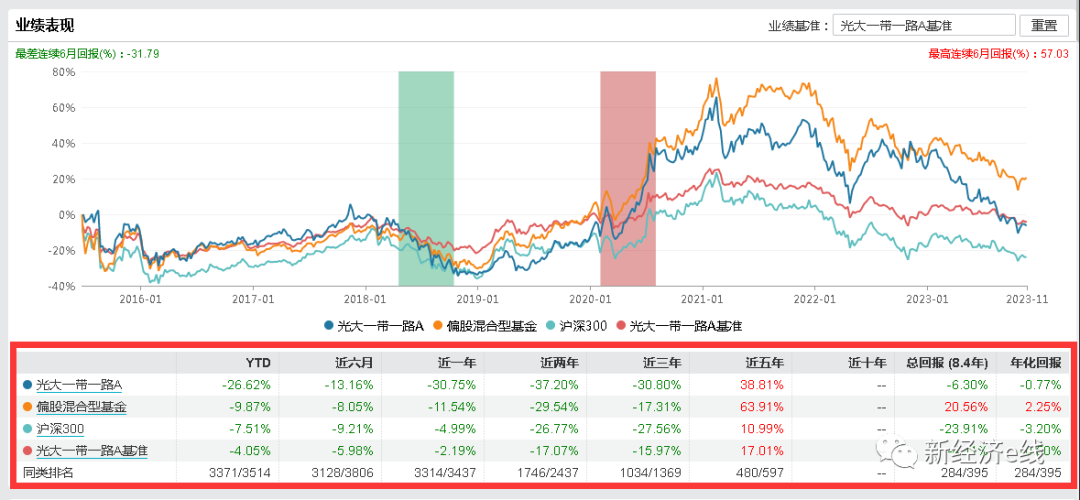Open 光大一带一路A link in table
The width and height of the screenshot is (1080, 500).
[x=78, y=384]
